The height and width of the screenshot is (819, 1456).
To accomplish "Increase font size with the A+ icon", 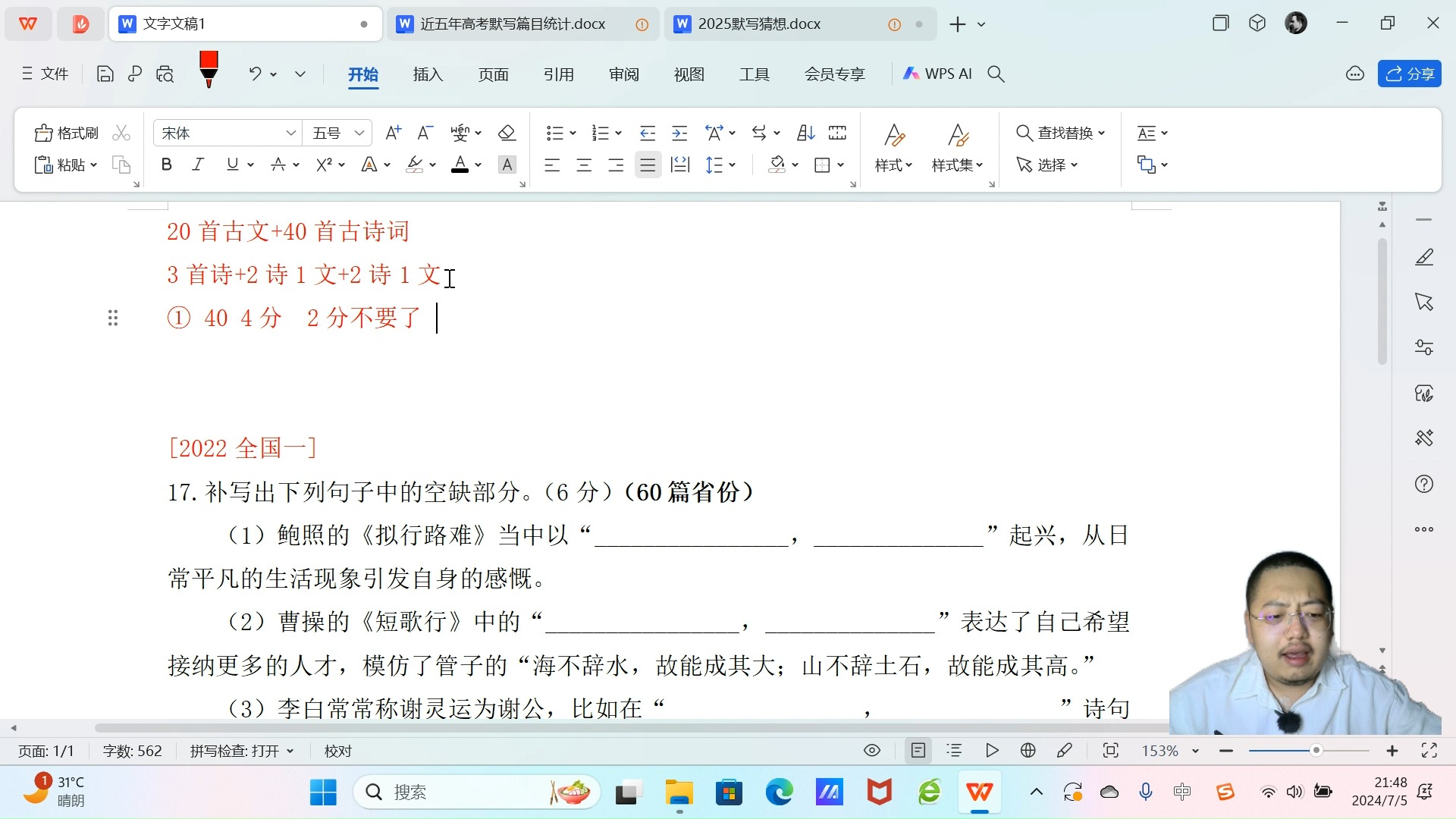I will pyautogui.click(x=393, y=133).
